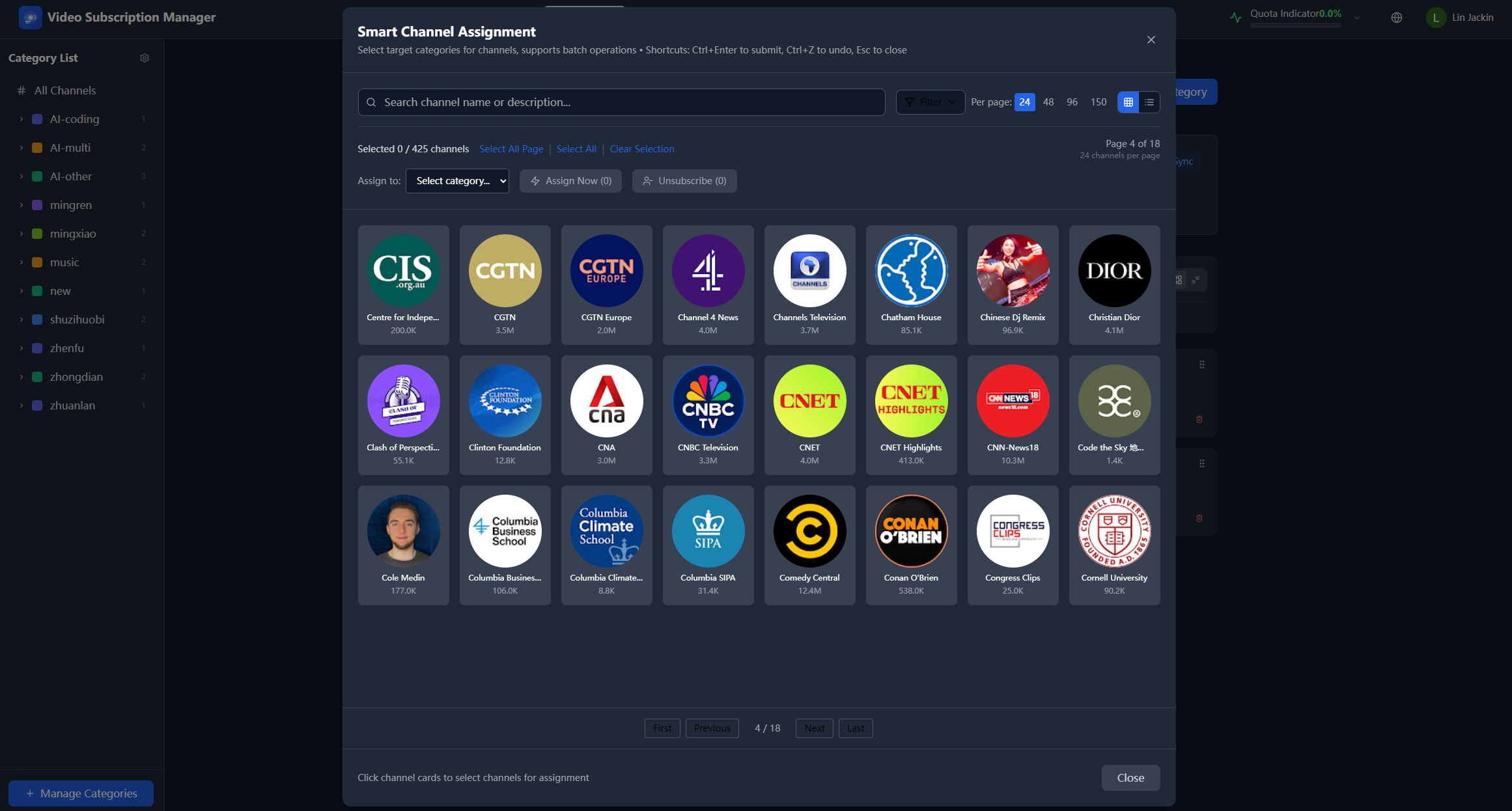The image size is (1512, 811).
Task: Click the channel search input field
Action: point(621,102)
